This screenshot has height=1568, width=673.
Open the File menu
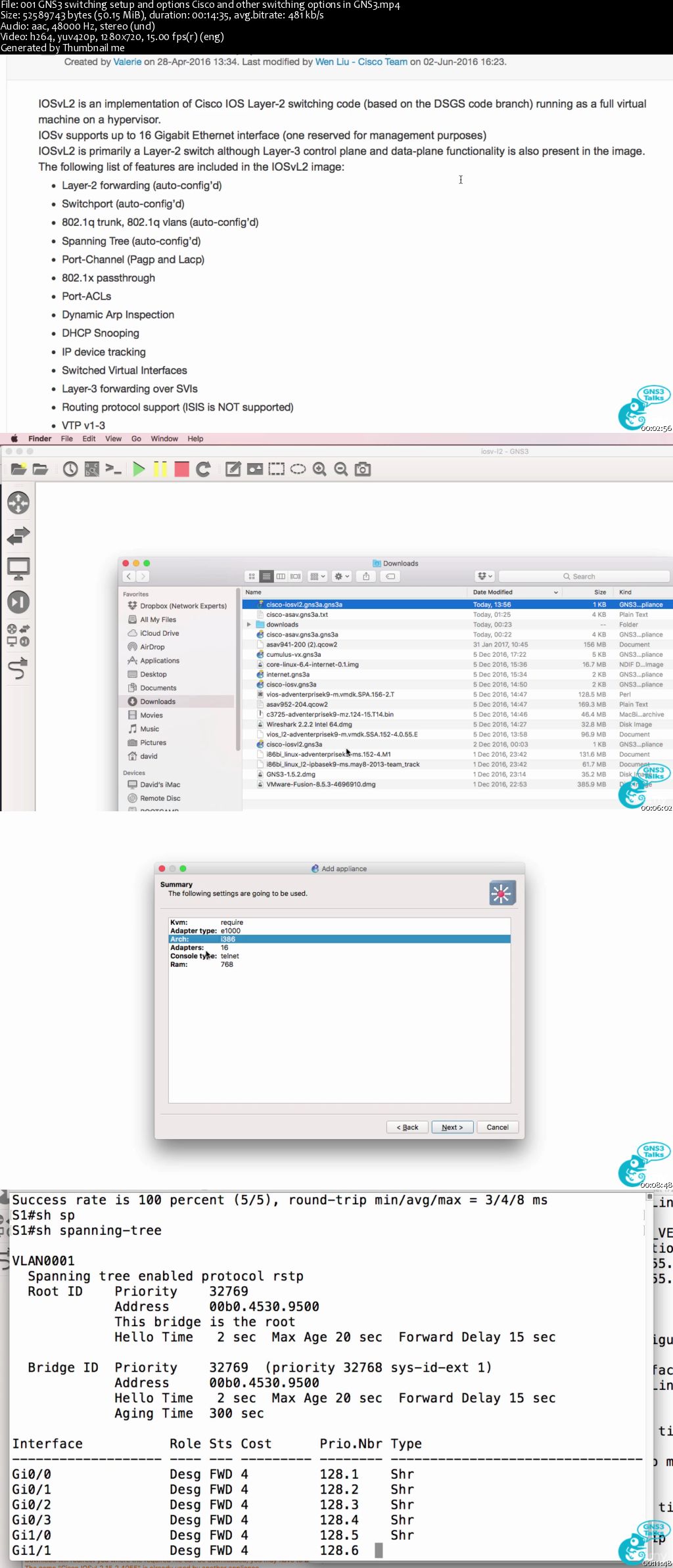coord(67,439)
